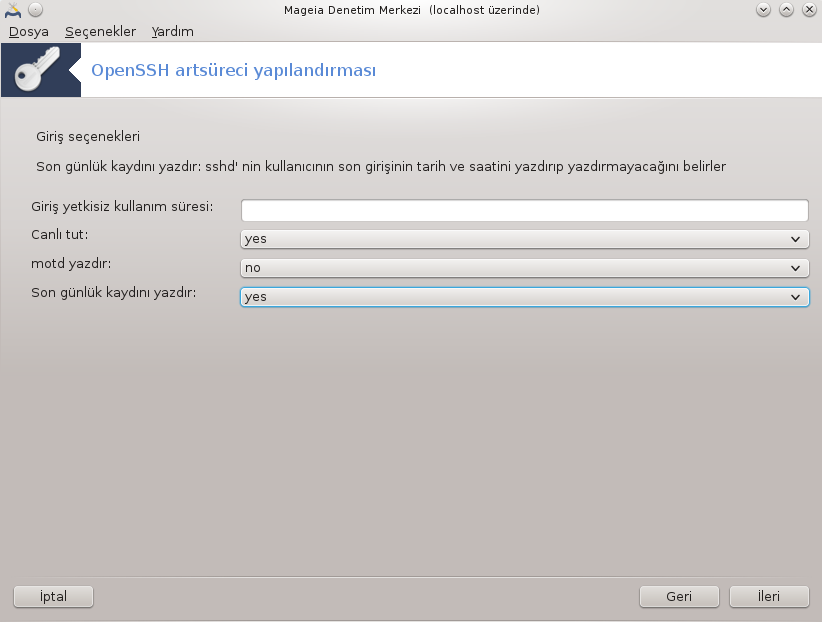The image size is (822, 622).
Task: Expand the motd yazdır dropdown
Action: 524,268
